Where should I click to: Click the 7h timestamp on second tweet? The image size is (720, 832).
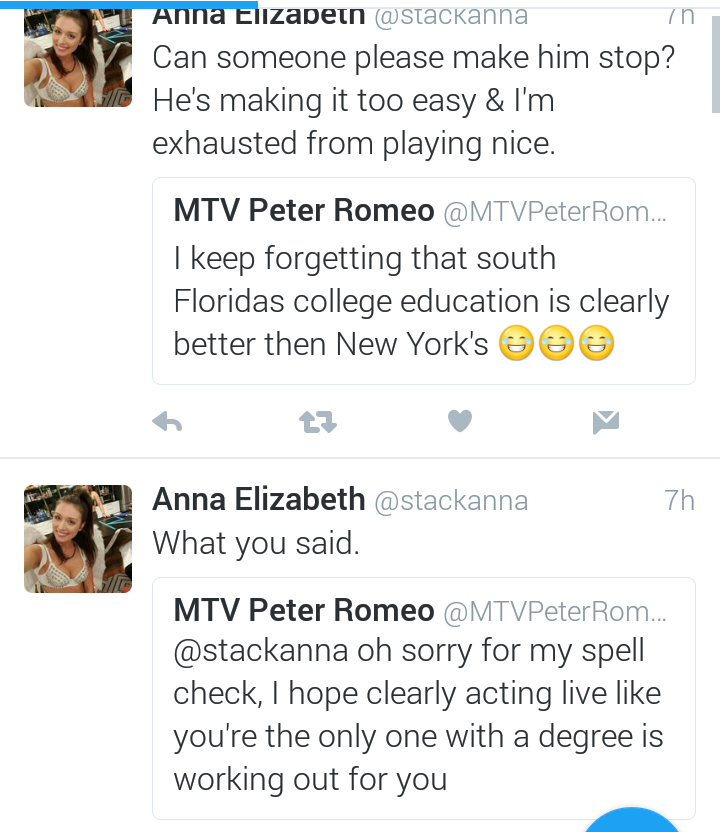tap(679, 500)
